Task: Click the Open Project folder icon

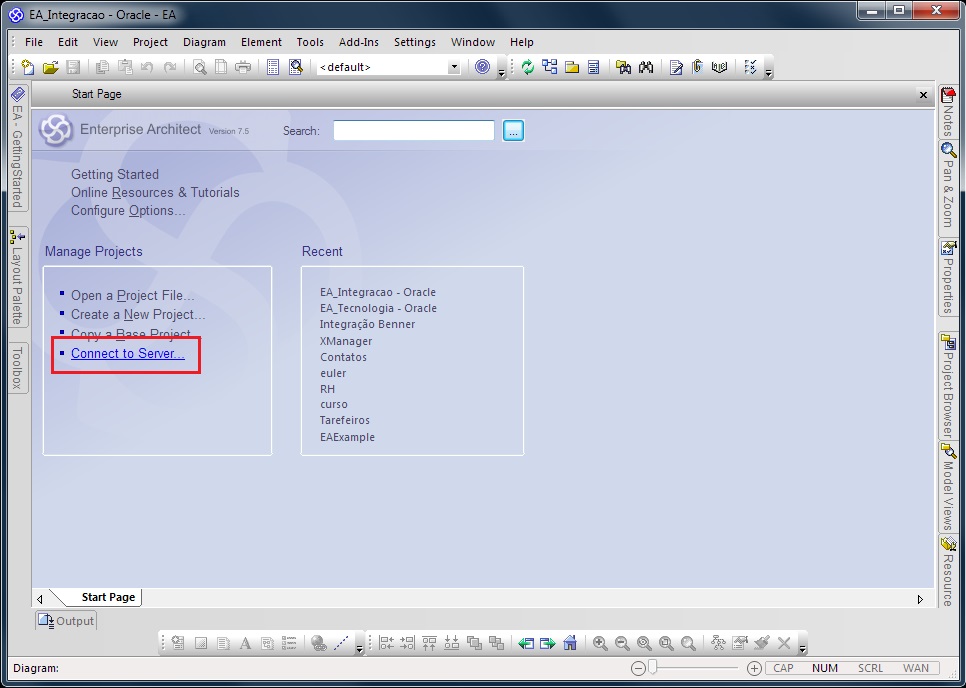Action: [51, 67]
